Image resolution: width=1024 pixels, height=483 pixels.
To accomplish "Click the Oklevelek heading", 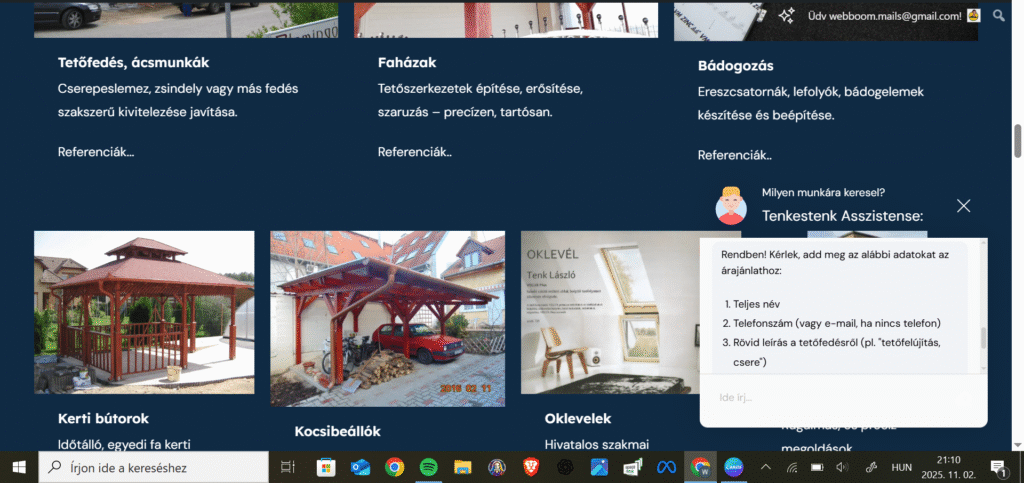I will pyautogui.click(x=578, y=418).
